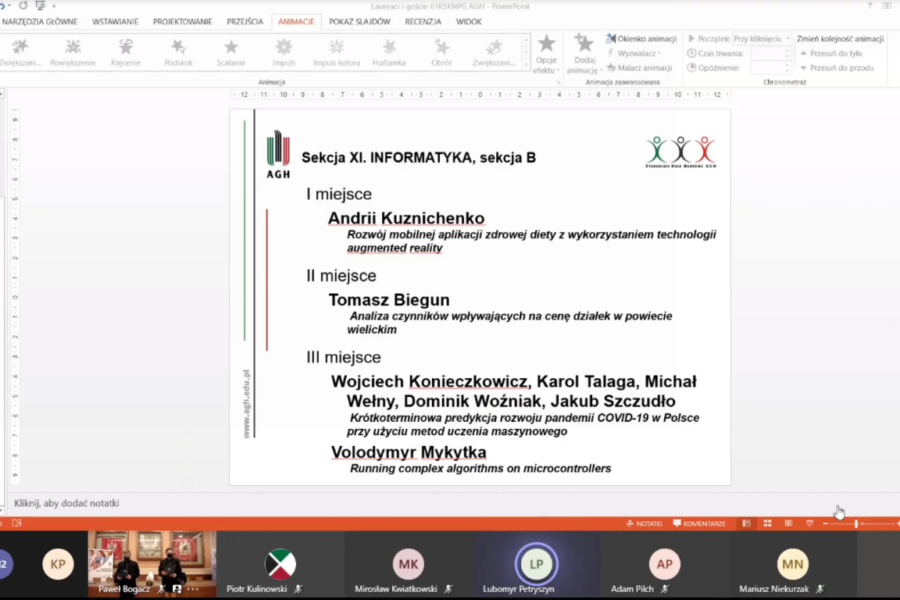The width and height of the screenshot is (900, 600).
Task: Select the Podskok animation effect
Action: (178, 52)
